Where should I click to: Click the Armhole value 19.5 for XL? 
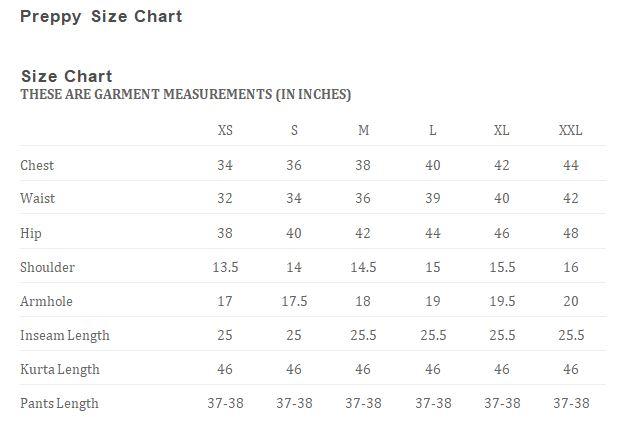point(502,301)
